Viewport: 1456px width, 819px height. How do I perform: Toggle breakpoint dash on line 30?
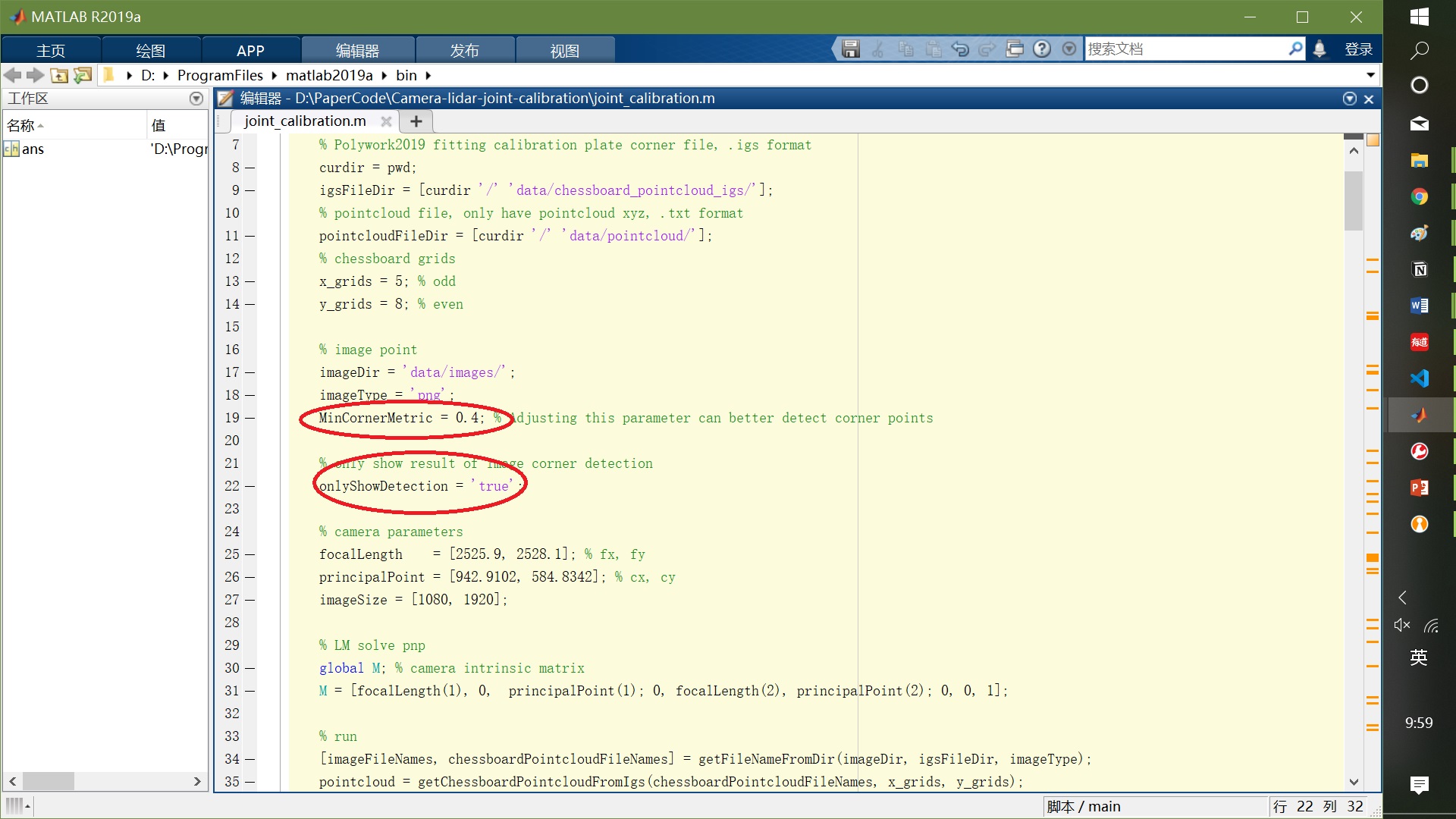[250, 668]
